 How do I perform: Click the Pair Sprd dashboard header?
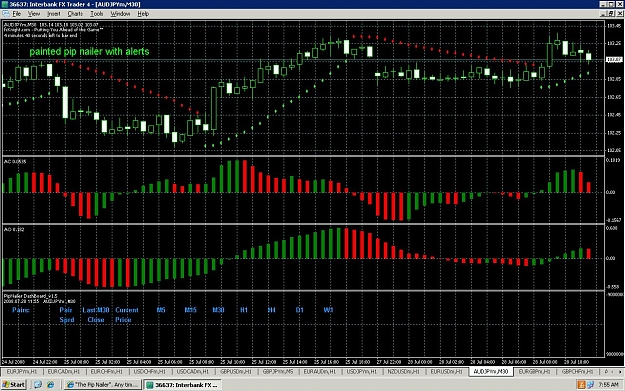[66, 314]
